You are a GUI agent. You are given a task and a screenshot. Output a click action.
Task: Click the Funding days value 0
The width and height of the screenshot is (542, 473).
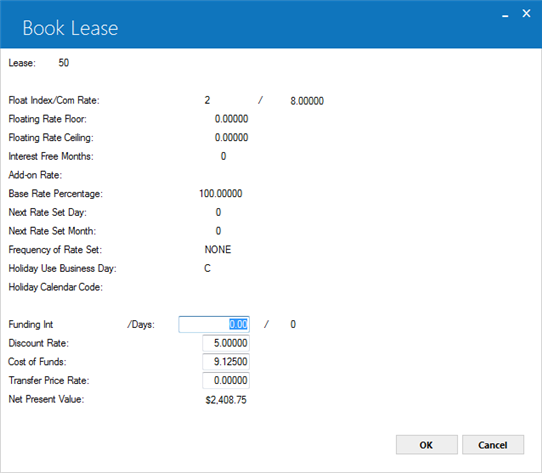[293, 324]
